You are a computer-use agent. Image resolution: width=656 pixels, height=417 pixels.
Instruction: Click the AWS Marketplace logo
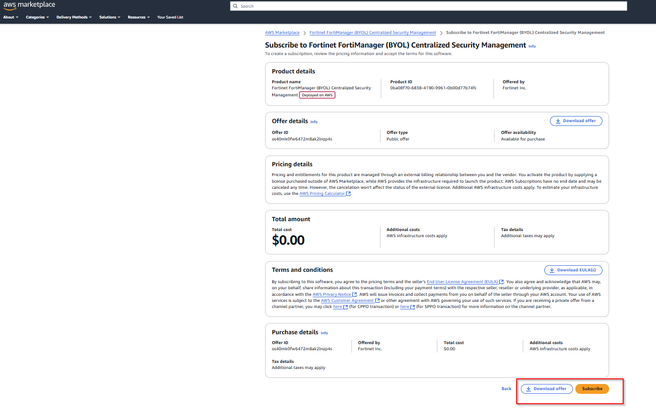point(29,5)
